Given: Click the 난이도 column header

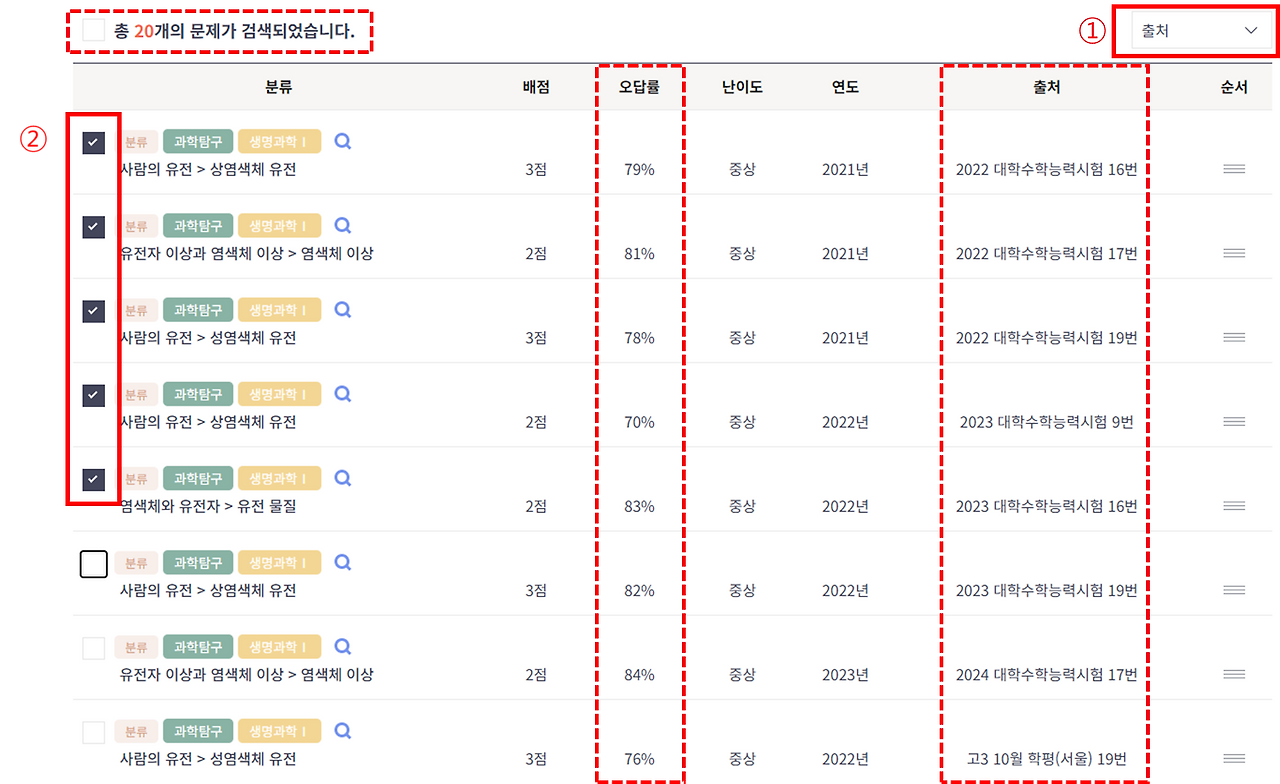Looking at the screenshot, I should [743, 87].
